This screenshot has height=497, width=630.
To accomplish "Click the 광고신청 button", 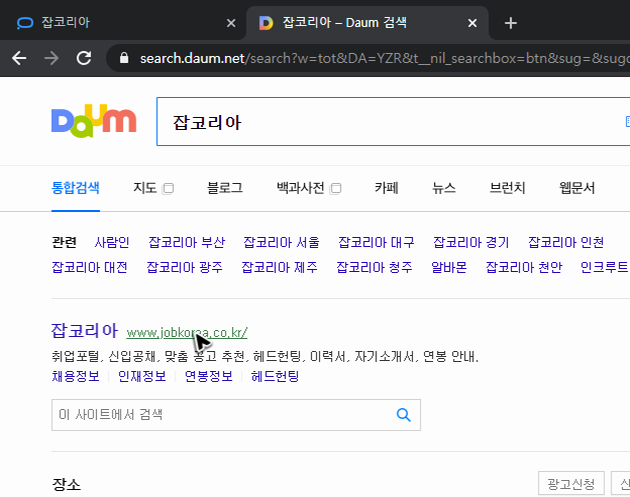I will pos(571,484).
